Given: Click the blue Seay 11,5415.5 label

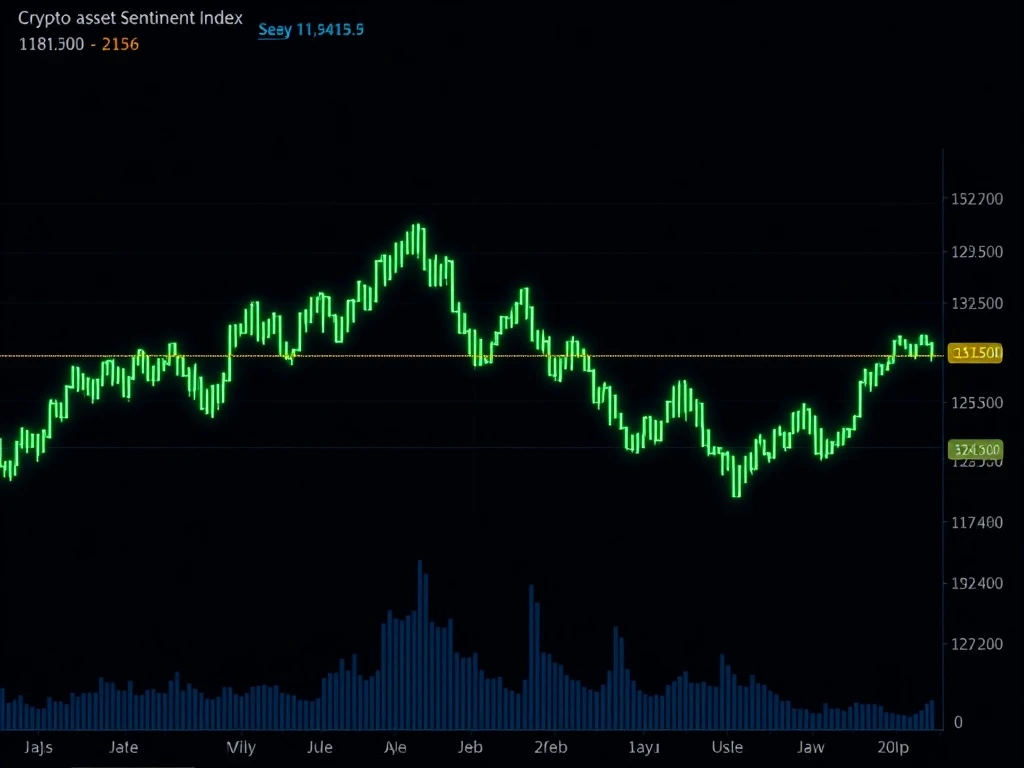Looking at the screenshot, I should (x=311, y=30).
